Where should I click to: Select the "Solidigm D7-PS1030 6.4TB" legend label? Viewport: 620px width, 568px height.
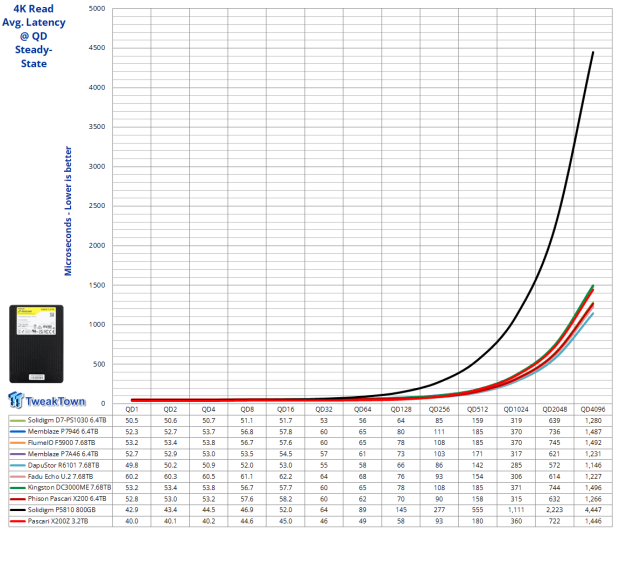pyautogui.click(x=67, y=420)
